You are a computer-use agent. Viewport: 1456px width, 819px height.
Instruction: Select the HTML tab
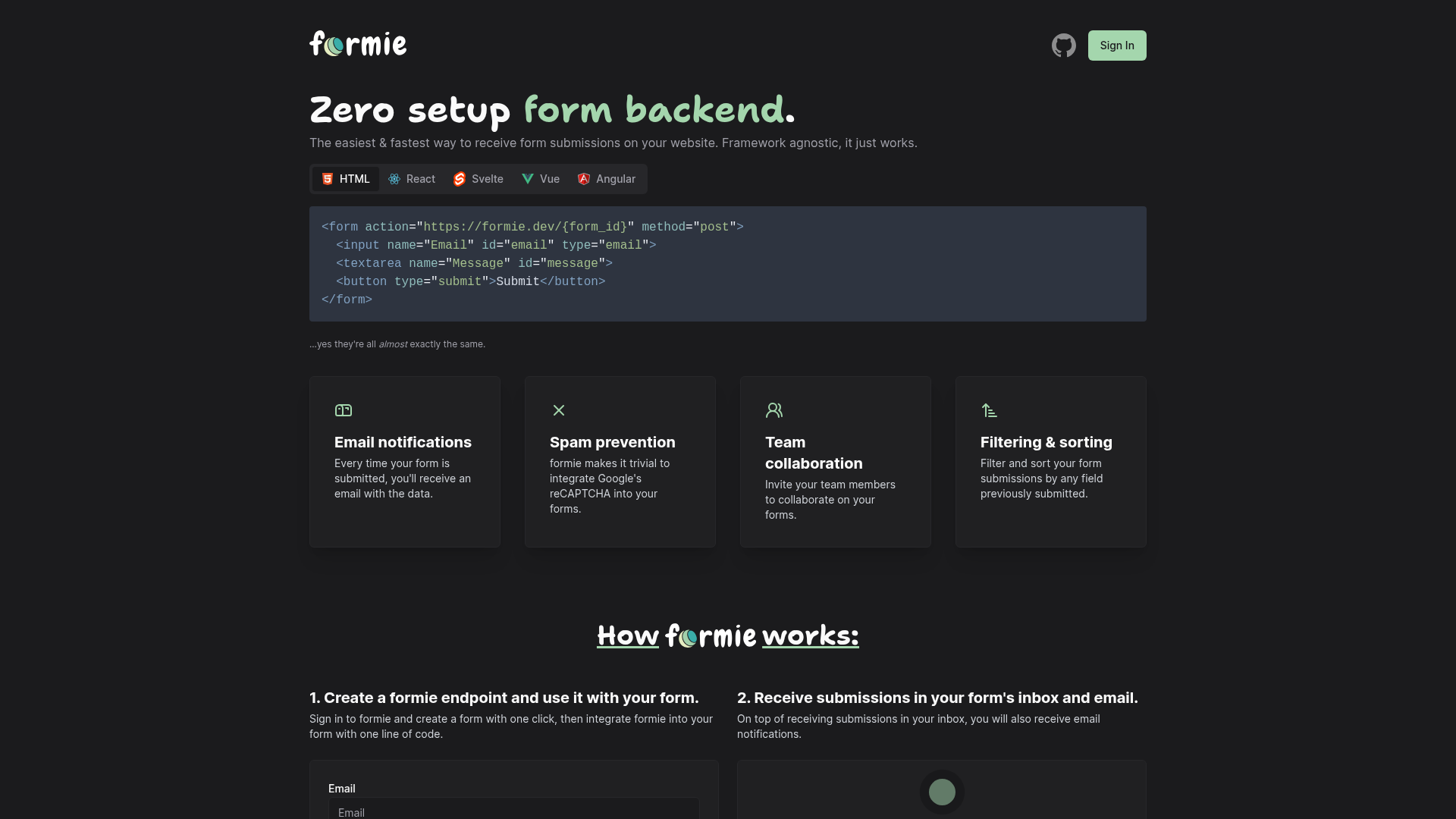tap(346, 179)
